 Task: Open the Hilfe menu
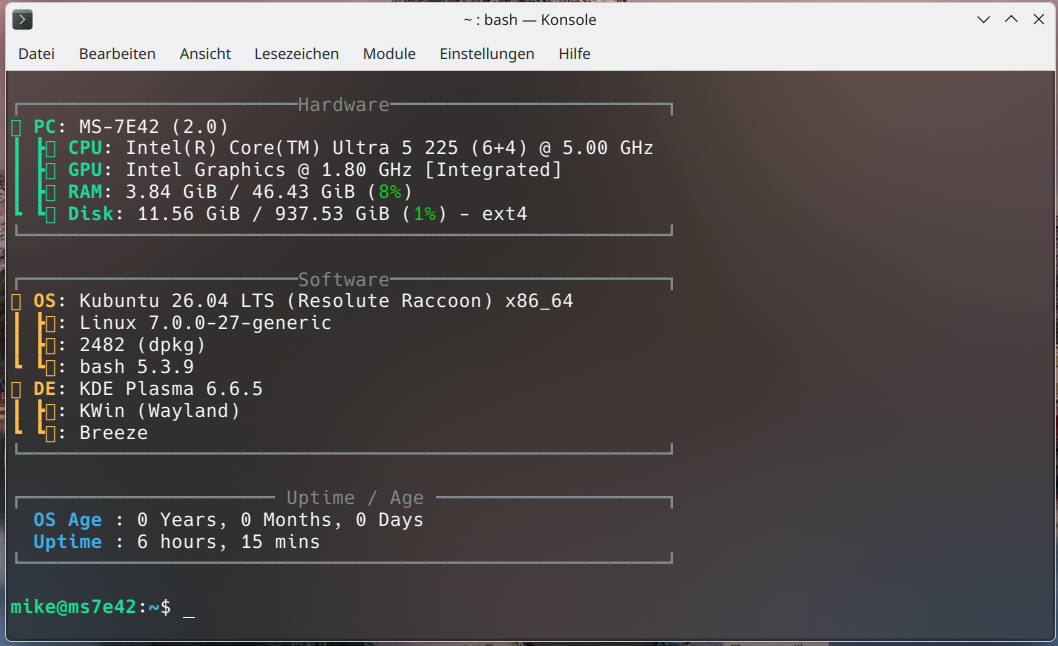point(574,54)
